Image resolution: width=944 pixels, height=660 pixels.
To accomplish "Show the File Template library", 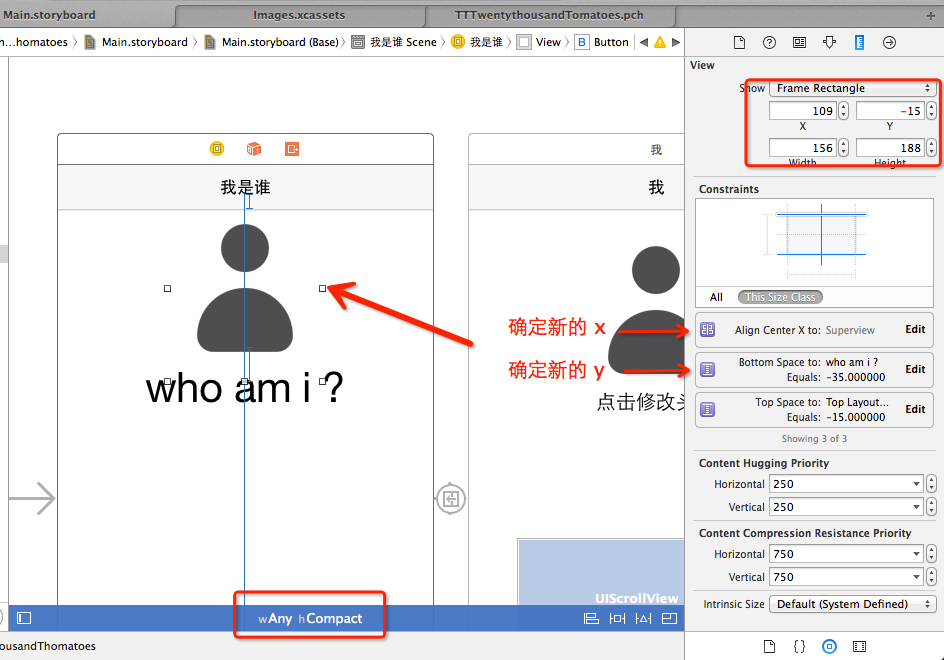I will click(x=769, y=646).
